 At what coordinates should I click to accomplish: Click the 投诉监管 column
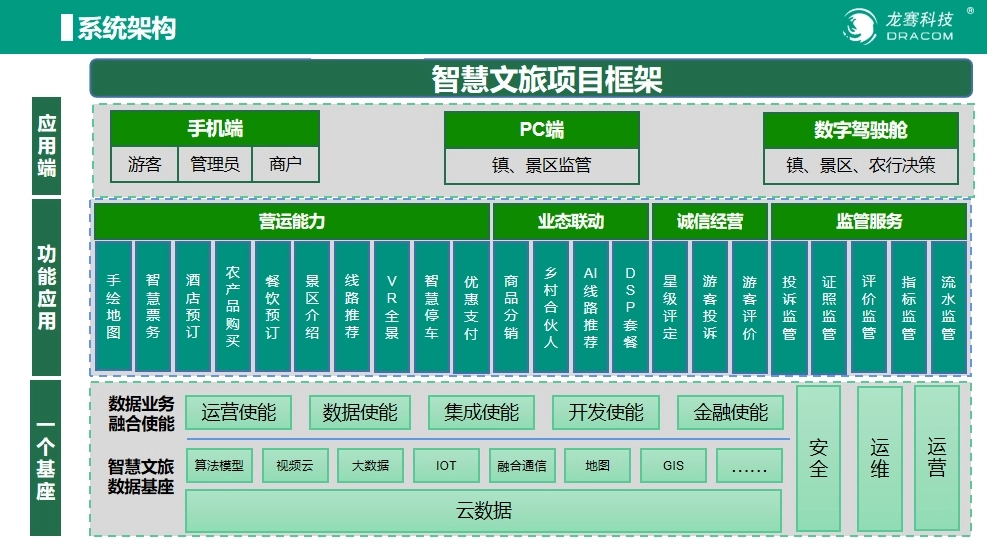(789, 308)
